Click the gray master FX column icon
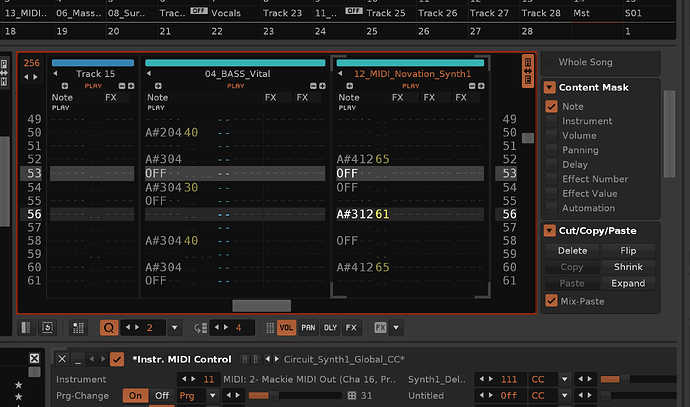 coord(380,327)
